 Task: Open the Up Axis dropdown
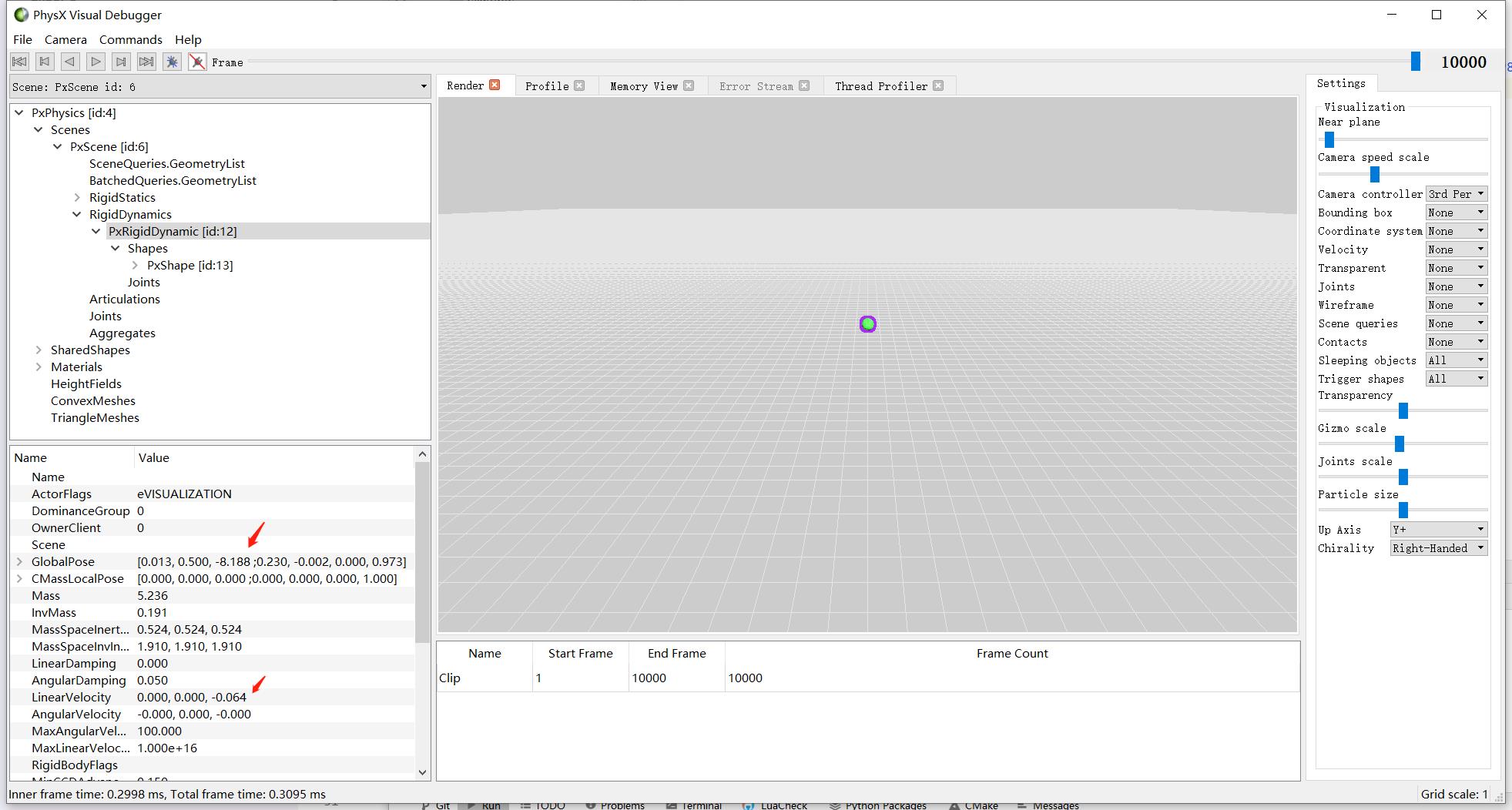pyautogui.click(x=1439, y=530)
